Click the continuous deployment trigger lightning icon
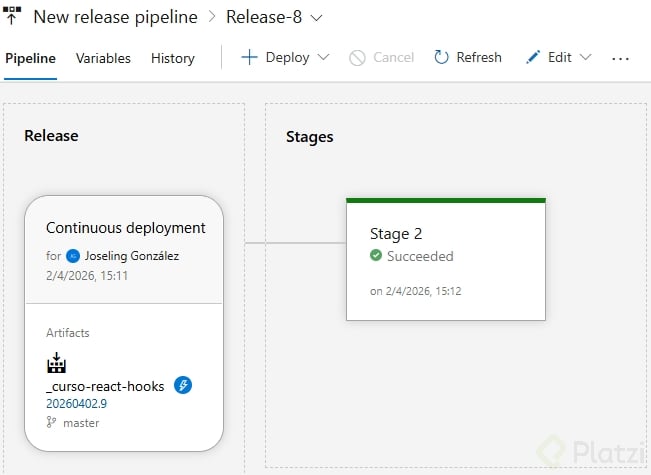 pos(183,385)
